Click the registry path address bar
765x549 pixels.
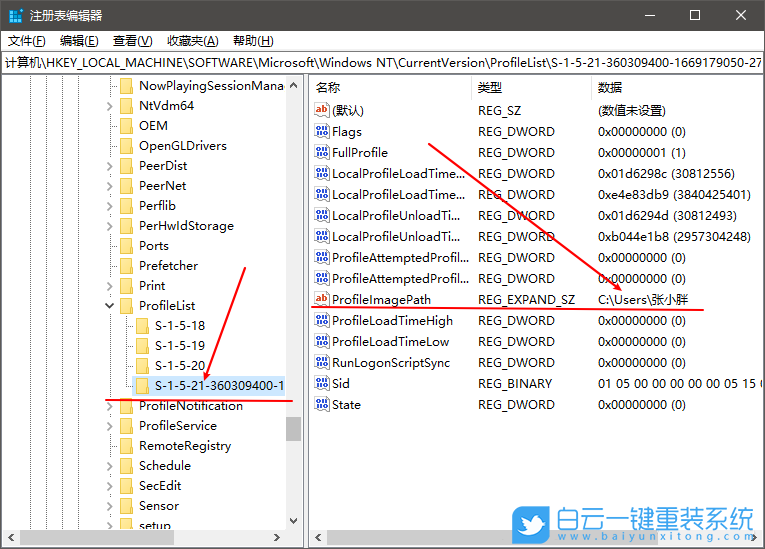click(x=382, y=62)
